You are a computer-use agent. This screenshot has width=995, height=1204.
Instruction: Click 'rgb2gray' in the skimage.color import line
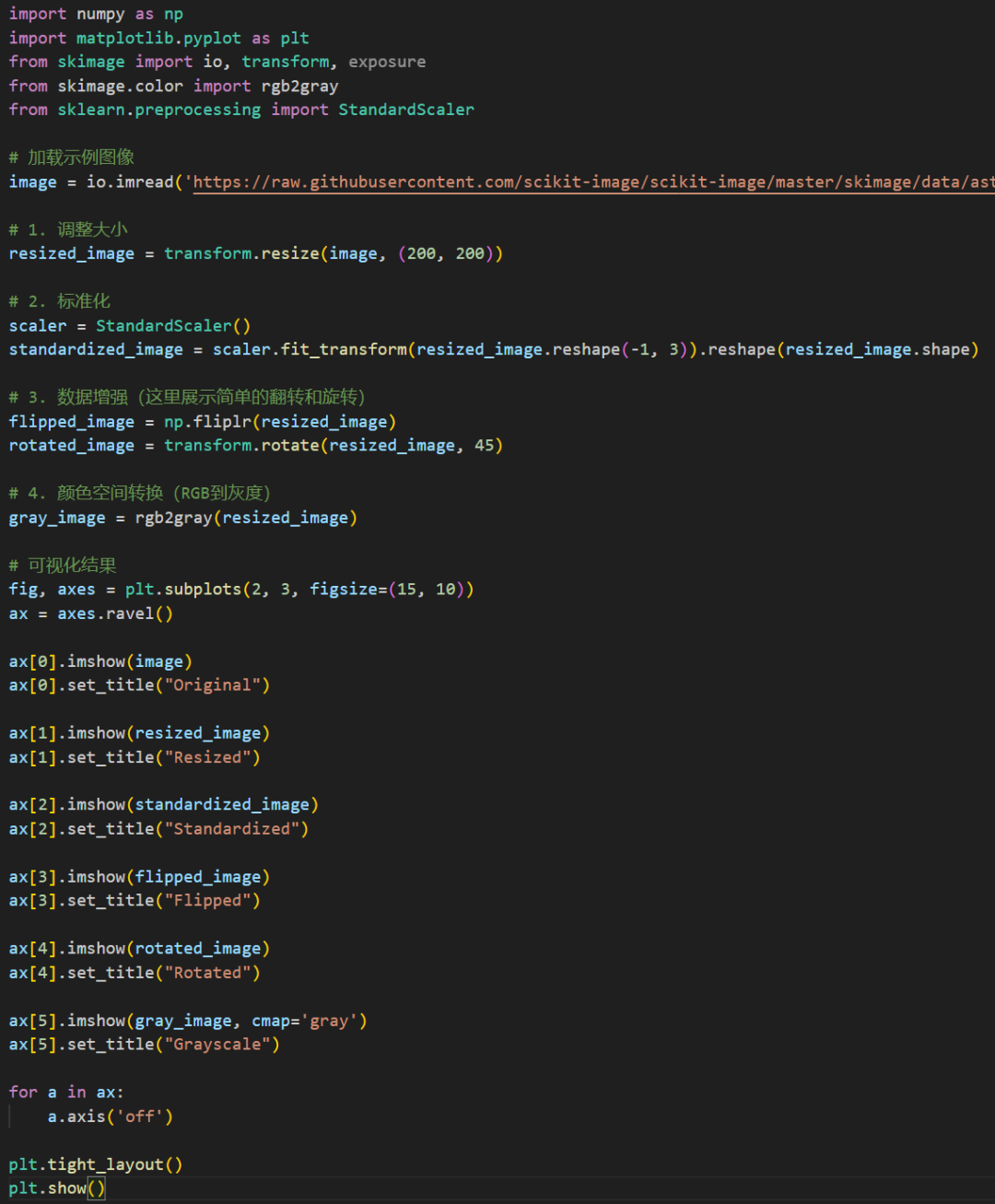tap(299, 86)
